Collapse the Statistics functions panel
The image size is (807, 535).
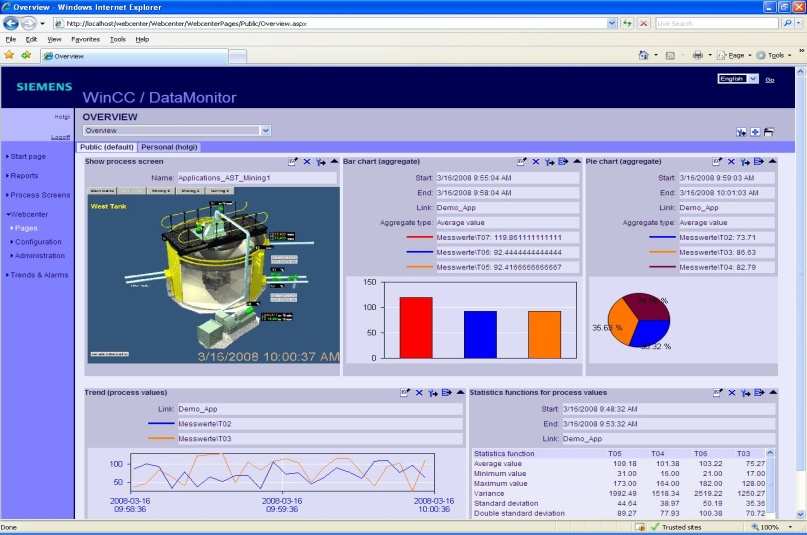(x=773, y=393)
